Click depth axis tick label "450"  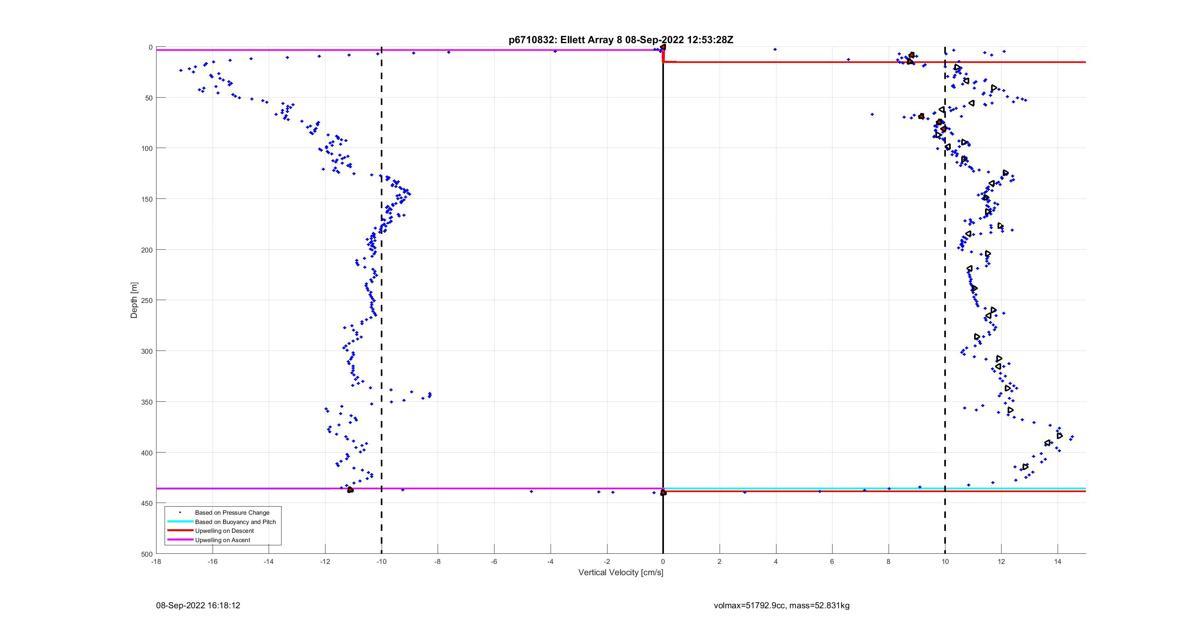point(146,503)
